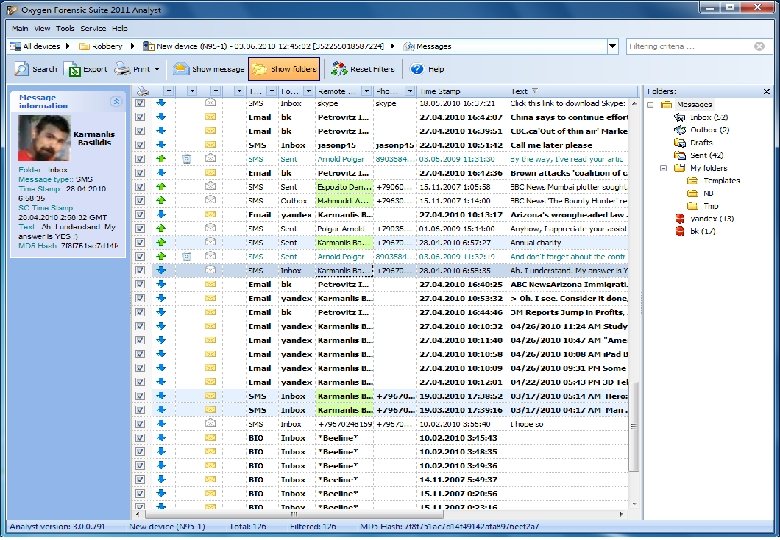Click Robbery case in the breadcrumb
The height and width of the screenshot is (540, 780).
coord(101,46)
